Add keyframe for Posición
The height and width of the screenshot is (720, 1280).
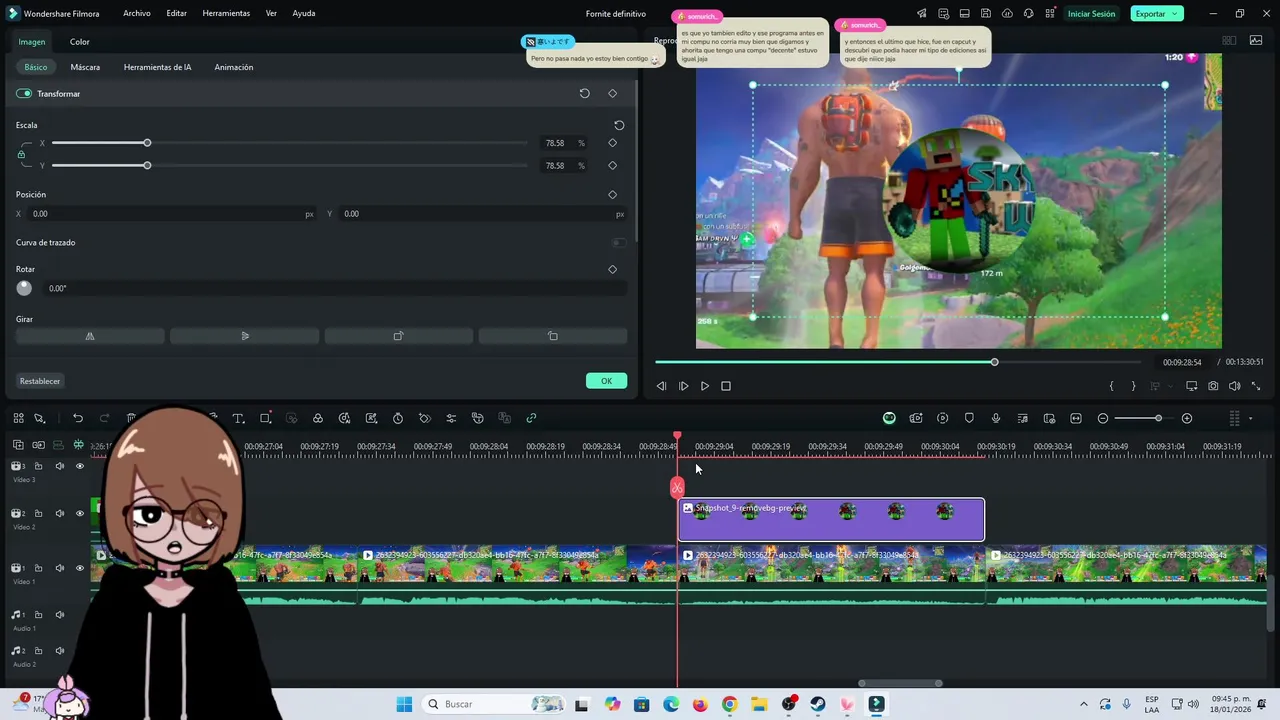[612, 194]
